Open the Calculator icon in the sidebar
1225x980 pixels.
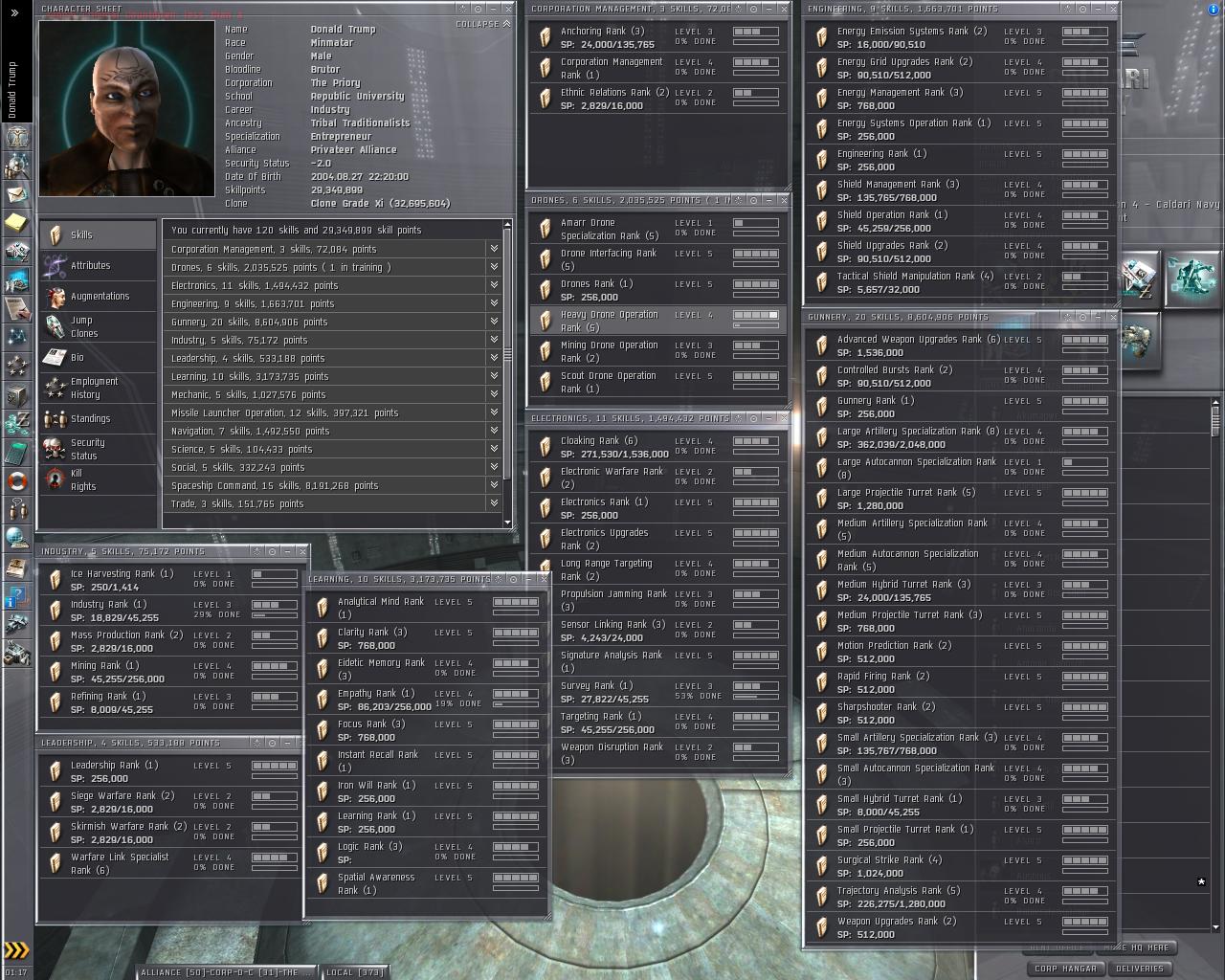tap(16, 452)
